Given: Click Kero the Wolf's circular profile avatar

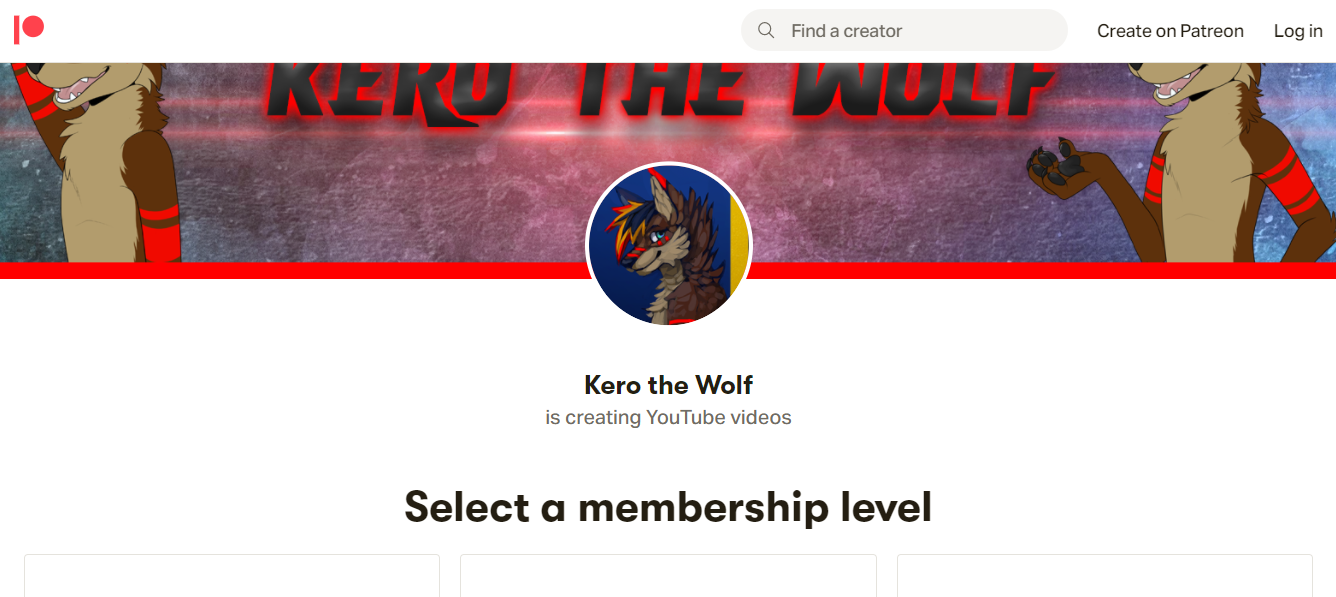Looking at the screenshot, I should [x=668, y=245].
